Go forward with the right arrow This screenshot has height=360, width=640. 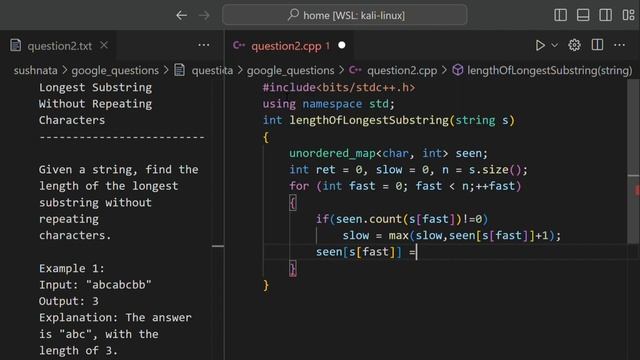pyautogui.click(x=204, y=16)
